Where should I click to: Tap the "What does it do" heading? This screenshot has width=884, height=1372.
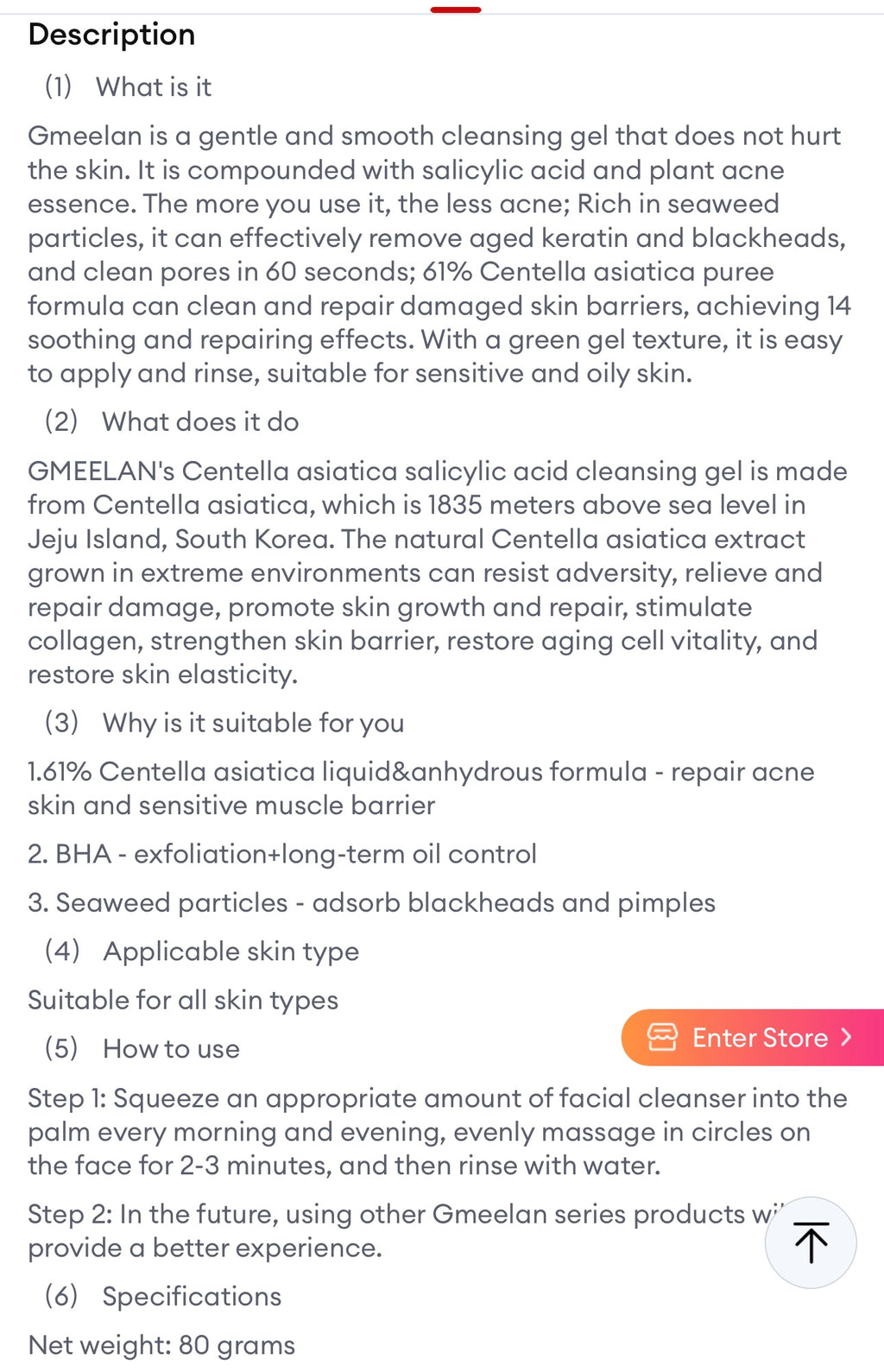click(199, 421)
